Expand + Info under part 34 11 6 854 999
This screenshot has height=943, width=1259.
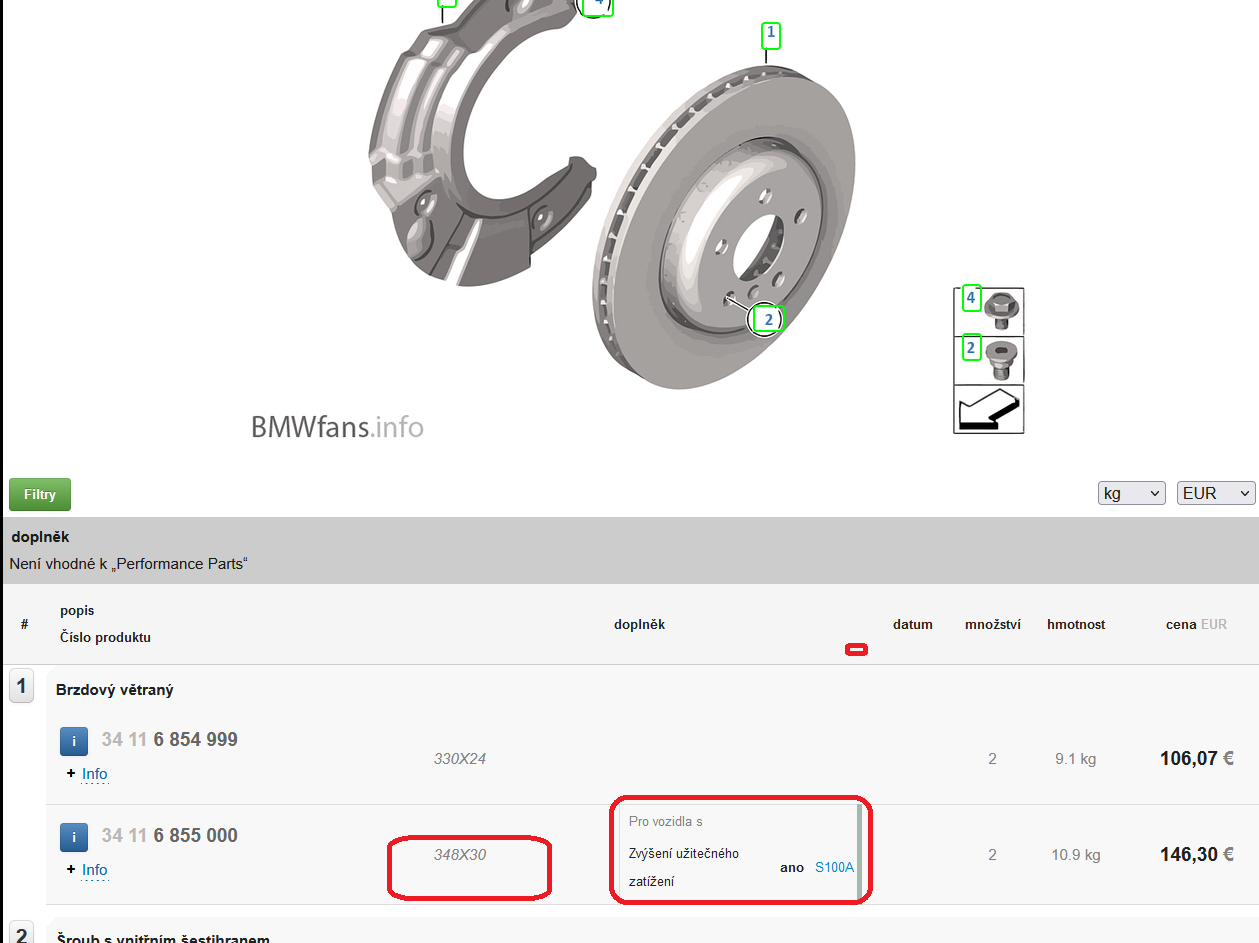click(x=94, y=774)
